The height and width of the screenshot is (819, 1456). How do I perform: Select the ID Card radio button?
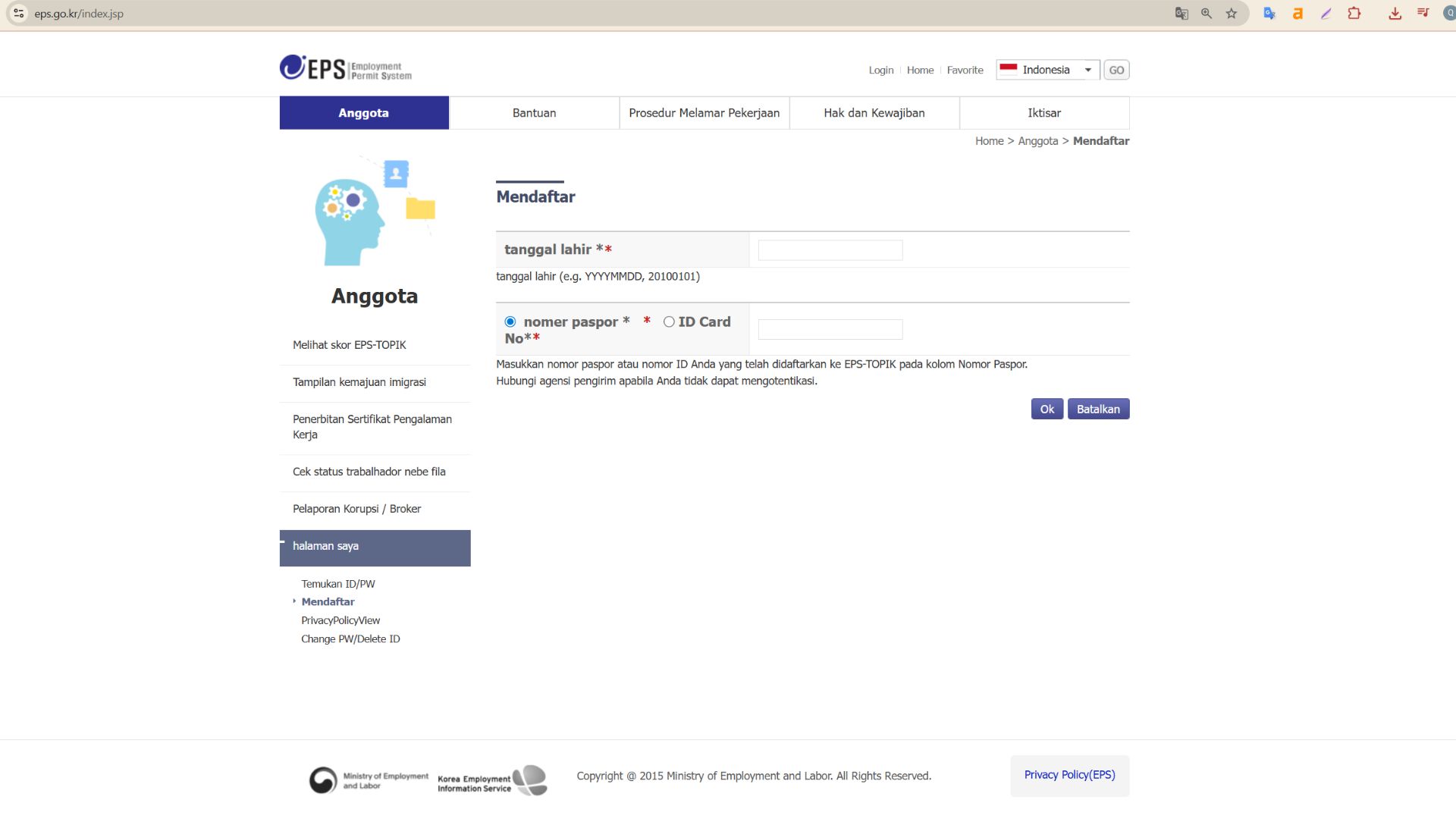(x=669, y=322)
